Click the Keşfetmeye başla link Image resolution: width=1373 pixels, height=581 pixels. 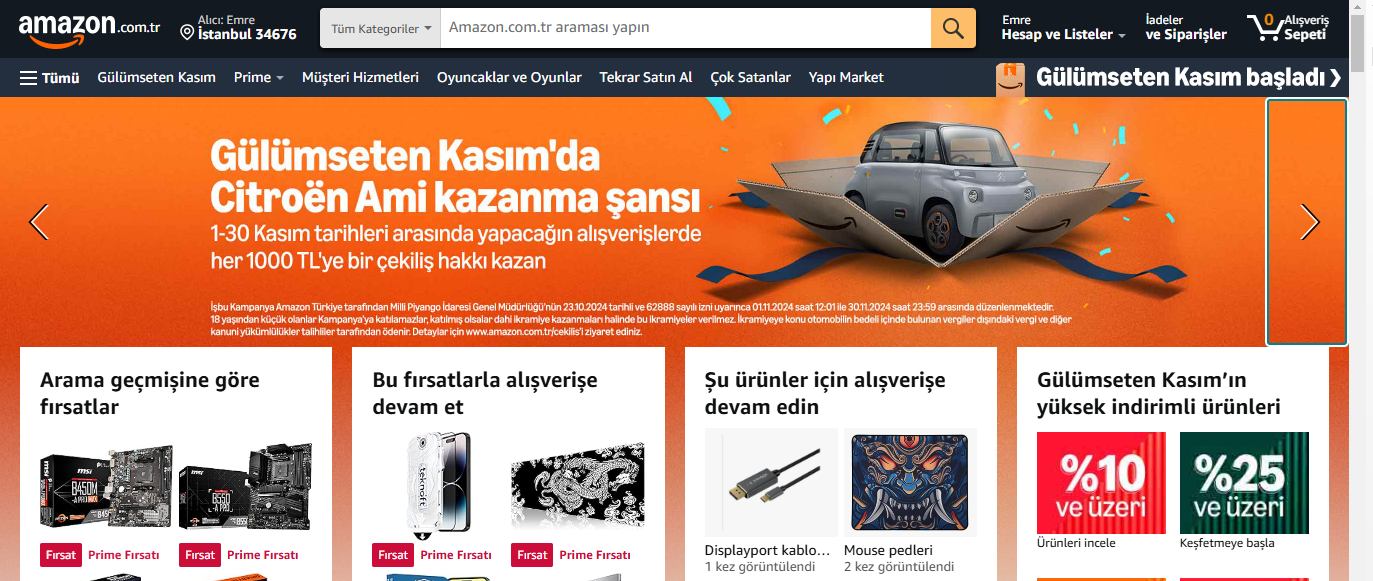click(1227, 543)
